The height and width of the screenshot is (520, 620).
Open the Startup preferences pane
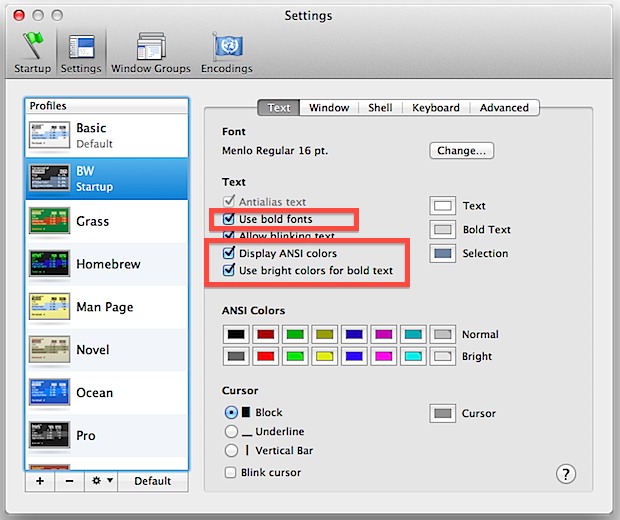coord(32,53)
